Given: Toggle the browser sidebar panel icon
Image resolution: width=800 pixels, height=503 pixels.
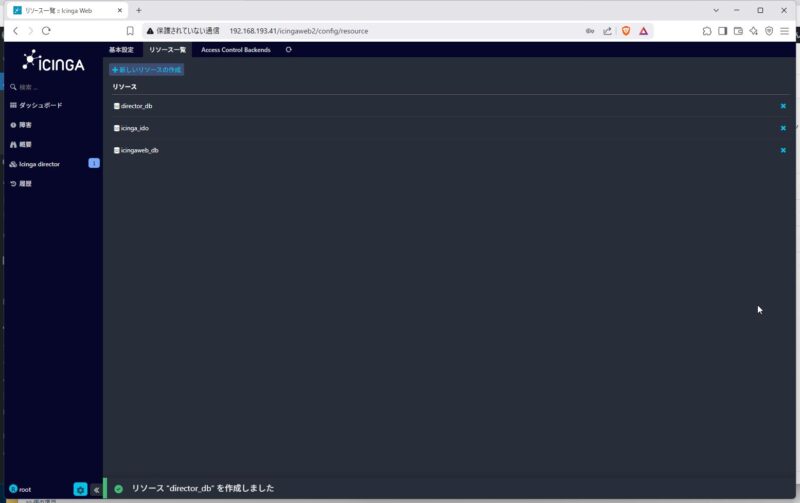Looking at the screenshot, I should (x=722, y=31).
